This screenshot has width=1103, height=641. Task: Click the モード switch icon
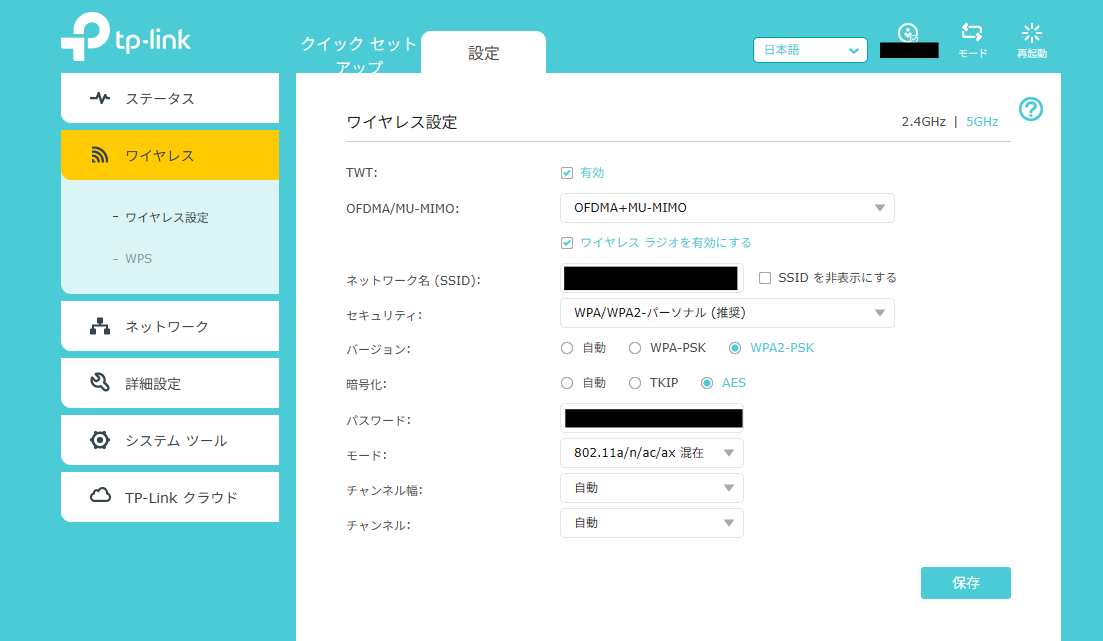click(971, 40)
